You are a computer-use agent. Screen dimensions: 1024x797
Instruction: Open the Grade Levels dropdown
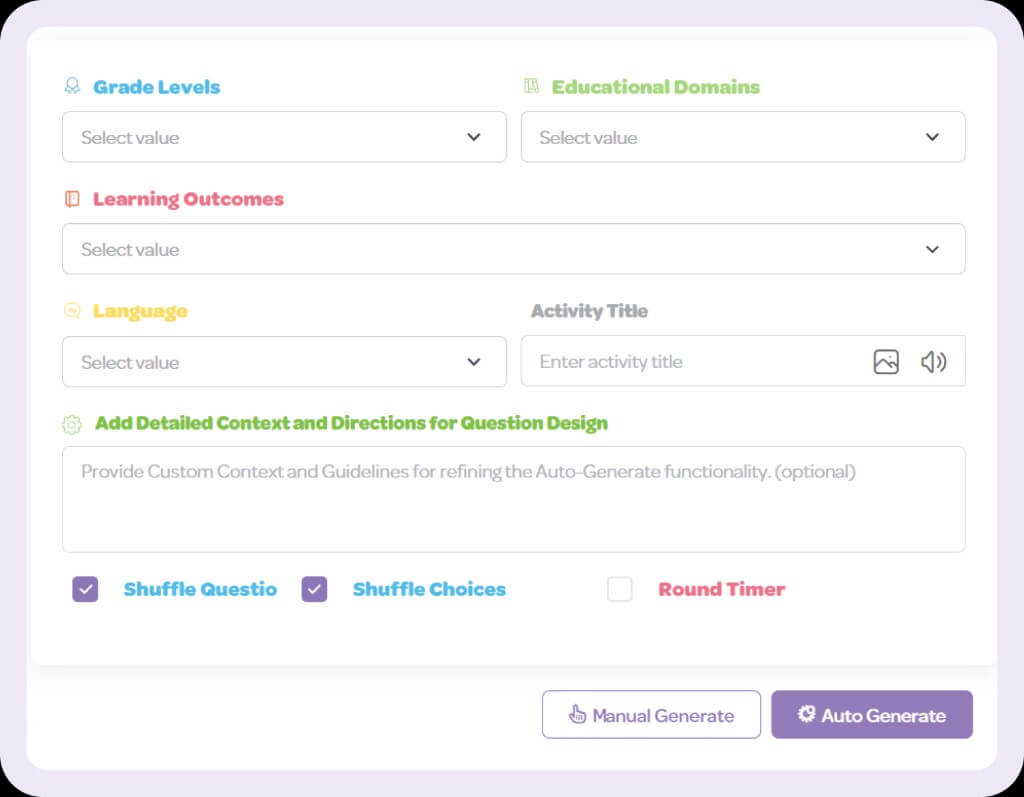point(284,137)
